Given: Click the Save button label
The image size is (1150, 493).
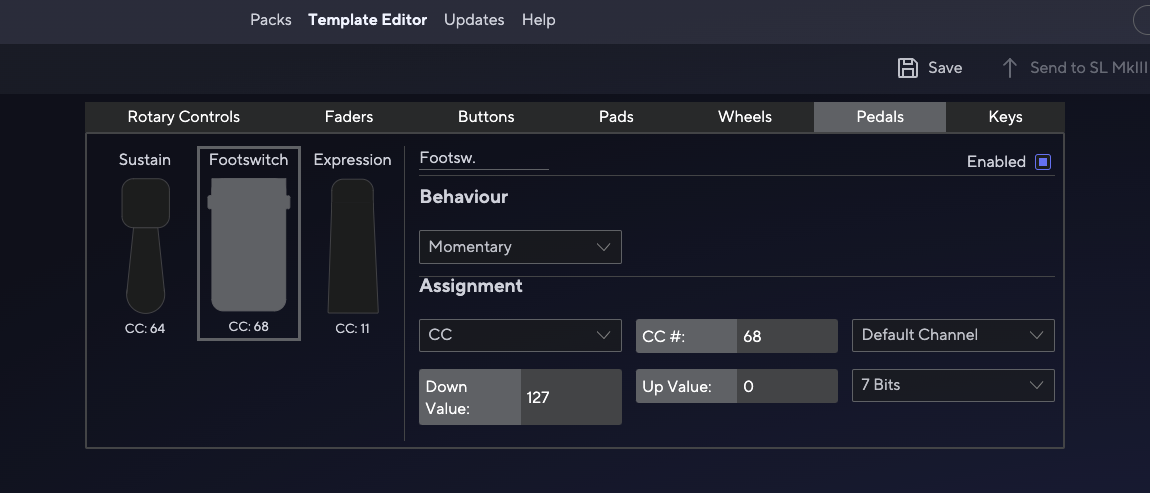Looking at the screenshot, I should 945,68.
